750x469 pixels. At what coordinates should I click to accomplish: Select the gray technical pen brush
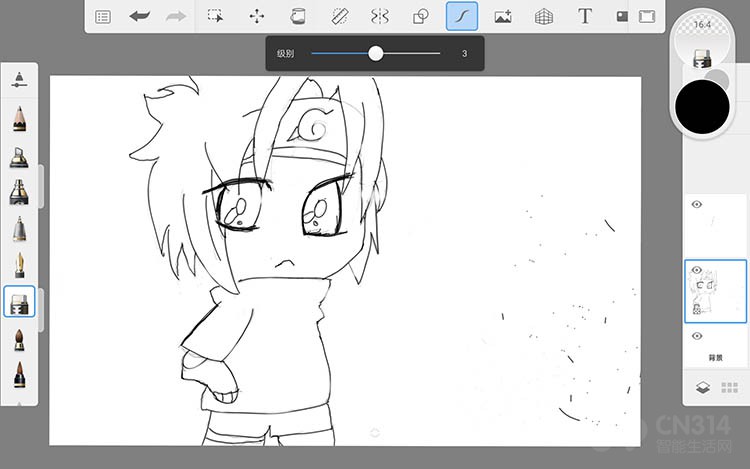click(x=19, y=229)
